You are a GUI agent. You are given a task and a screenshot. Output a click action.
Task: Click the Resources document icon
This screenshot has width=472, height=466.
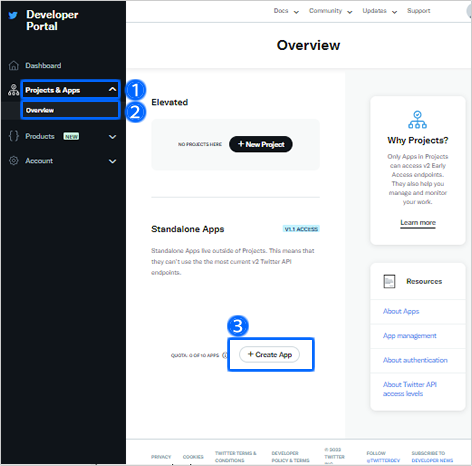[389, 281]
